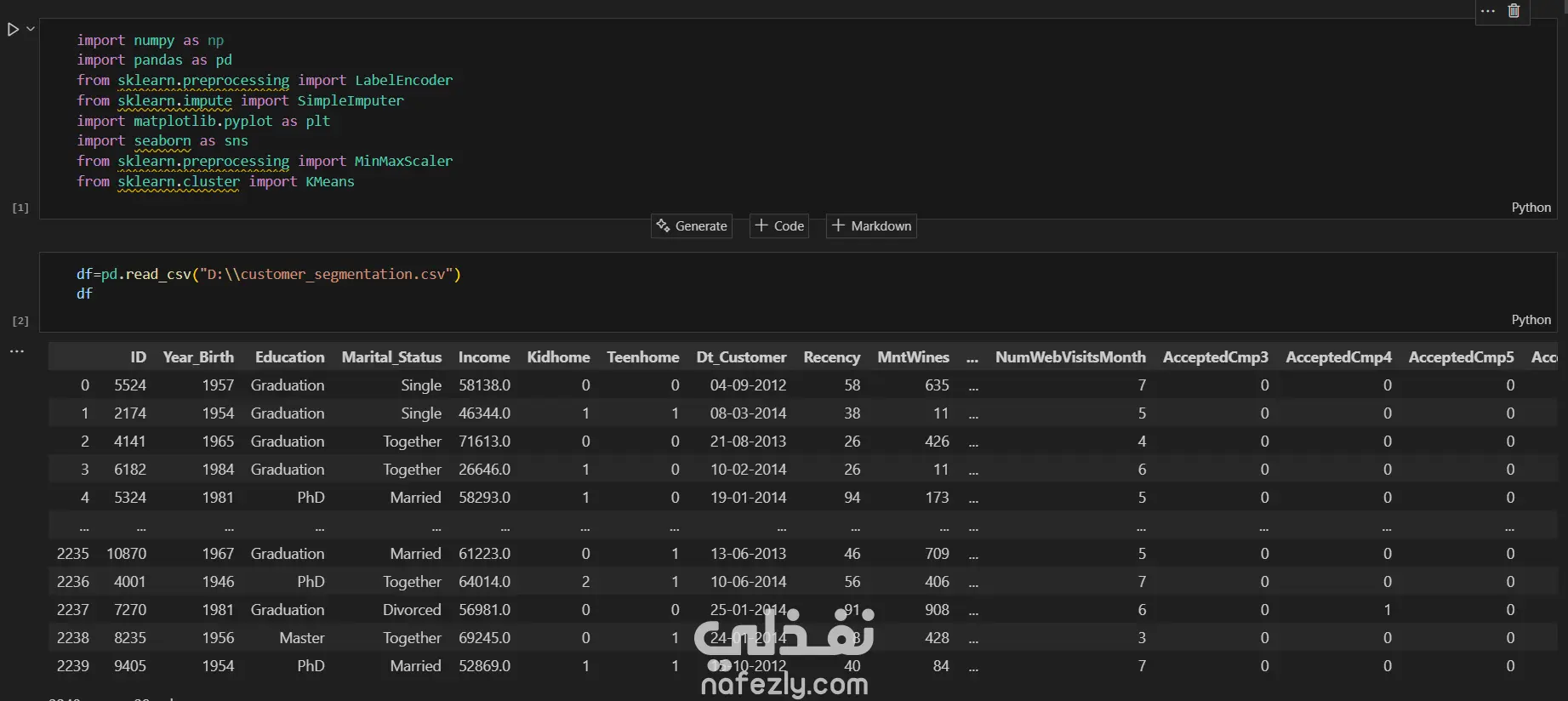
Task: Select the Year_Birth column header
Action: 198,357
